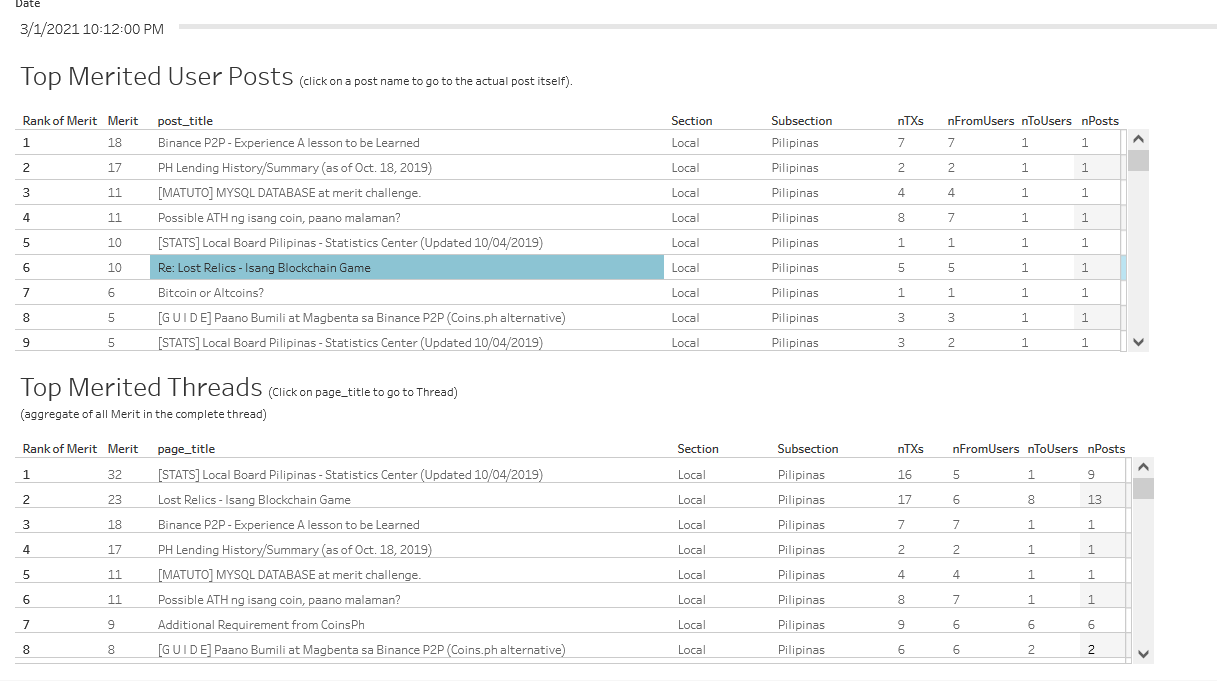Click Merit column header in Threads table

coord(123,449)
